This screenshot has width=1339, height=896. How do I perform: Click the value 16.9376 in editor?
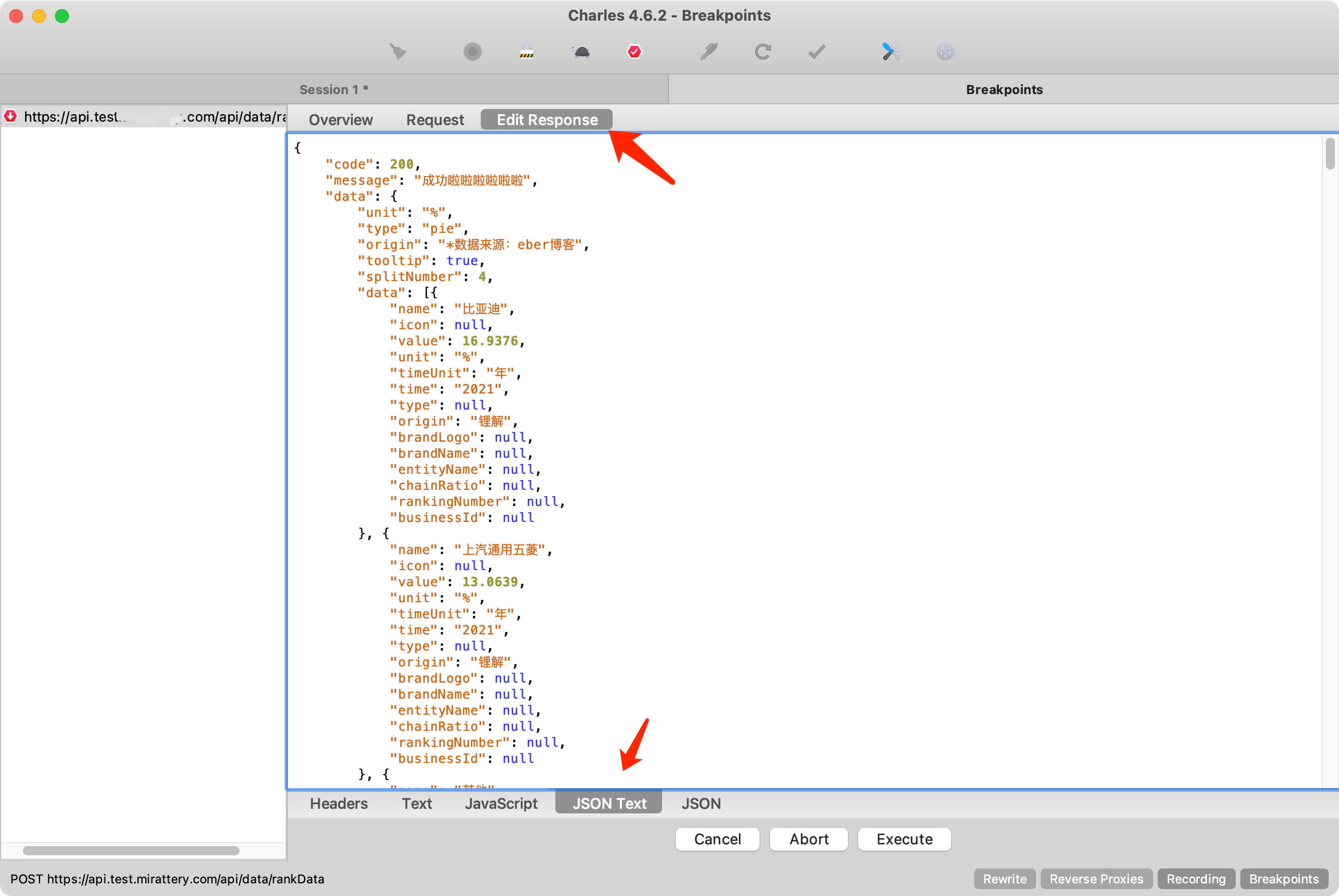[490, 341]
